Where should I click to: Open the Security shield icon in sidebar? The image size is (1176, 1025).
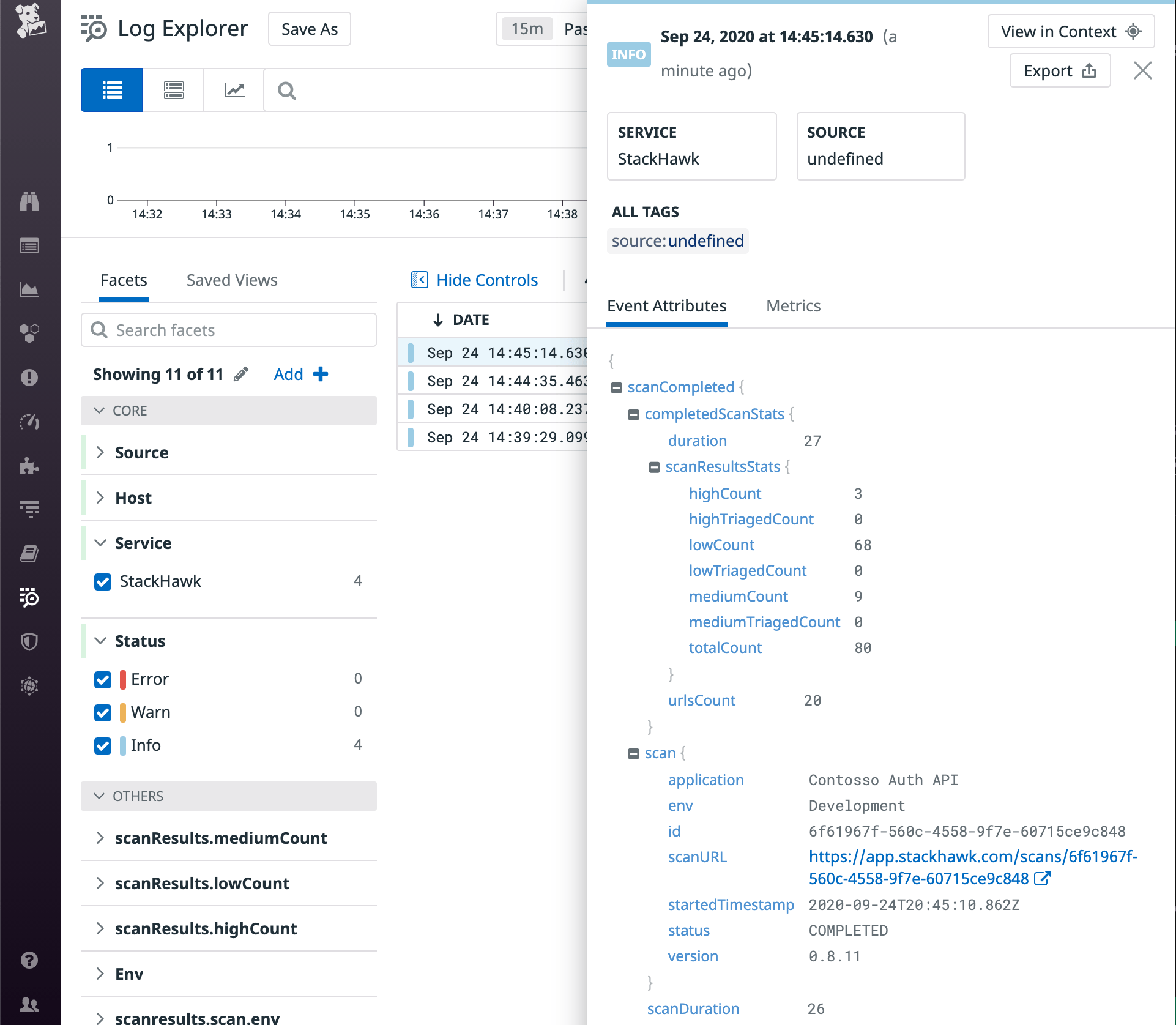[x=29, y=641]
